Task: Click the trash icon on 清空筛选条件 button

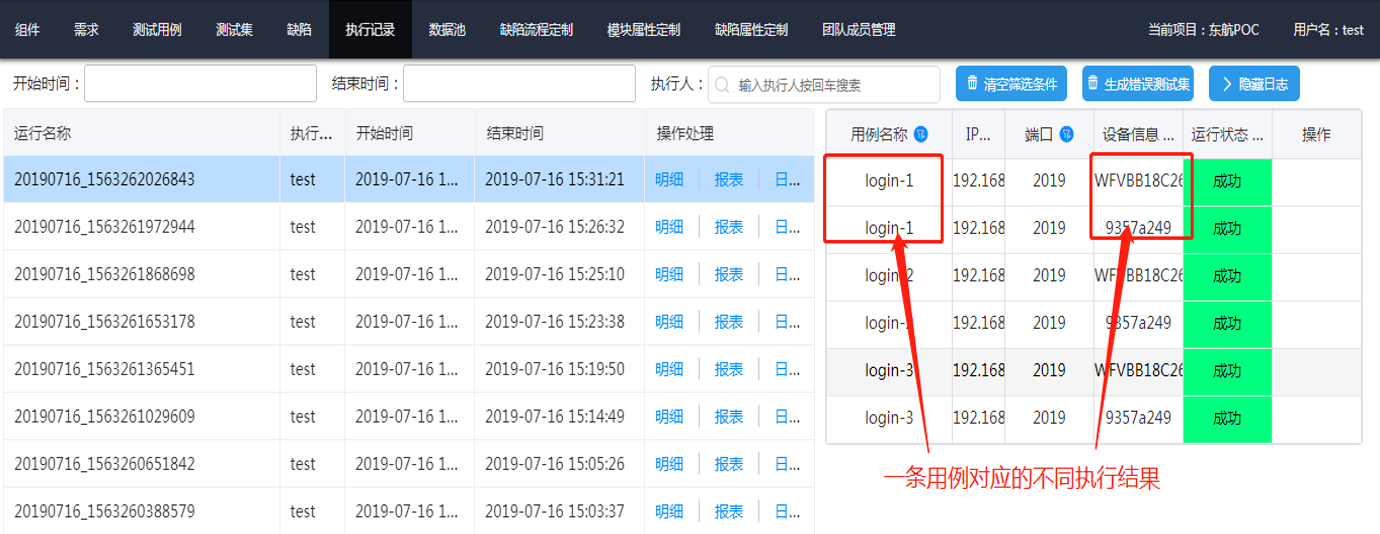Action: [972, 84]
